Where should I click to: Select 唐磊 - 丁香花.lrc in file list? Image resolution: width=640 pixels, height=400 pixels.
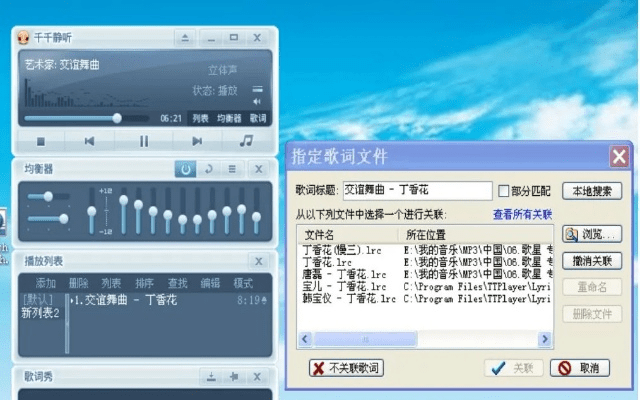345,273
